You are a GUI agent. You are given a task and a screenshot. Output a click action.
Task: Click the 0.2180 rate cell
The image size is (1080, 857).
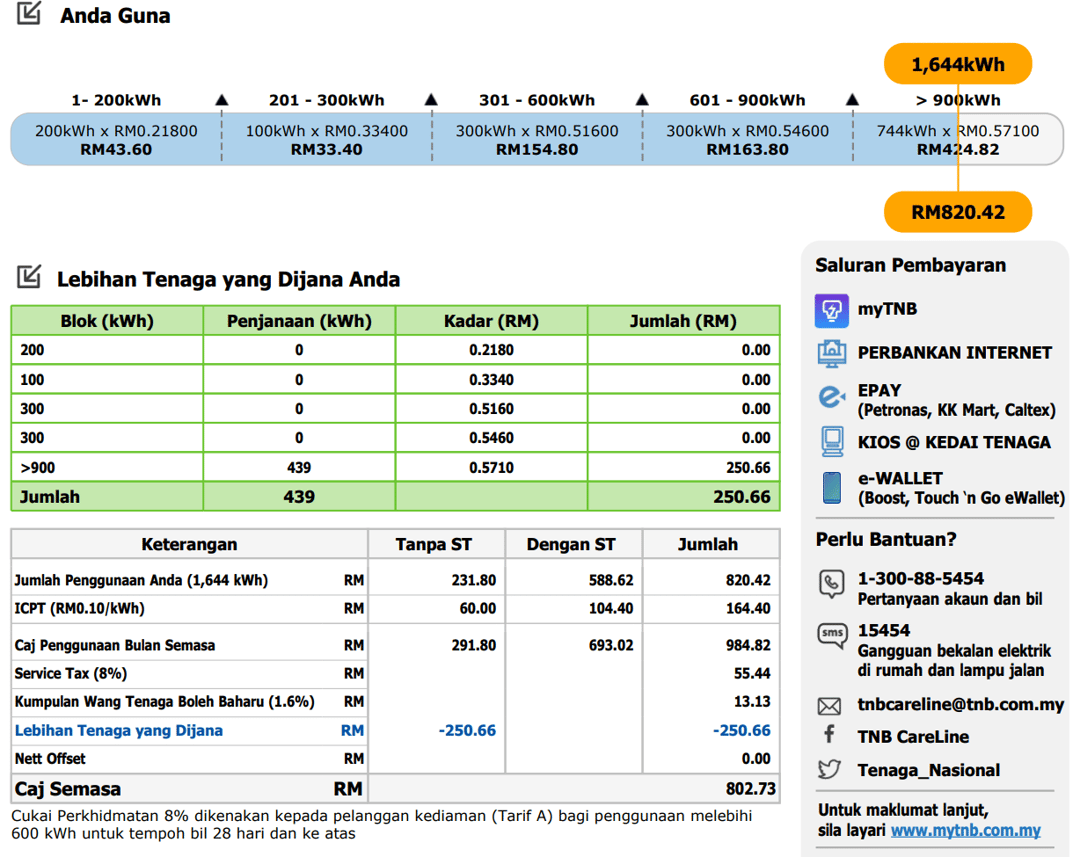tap(491, 350)
